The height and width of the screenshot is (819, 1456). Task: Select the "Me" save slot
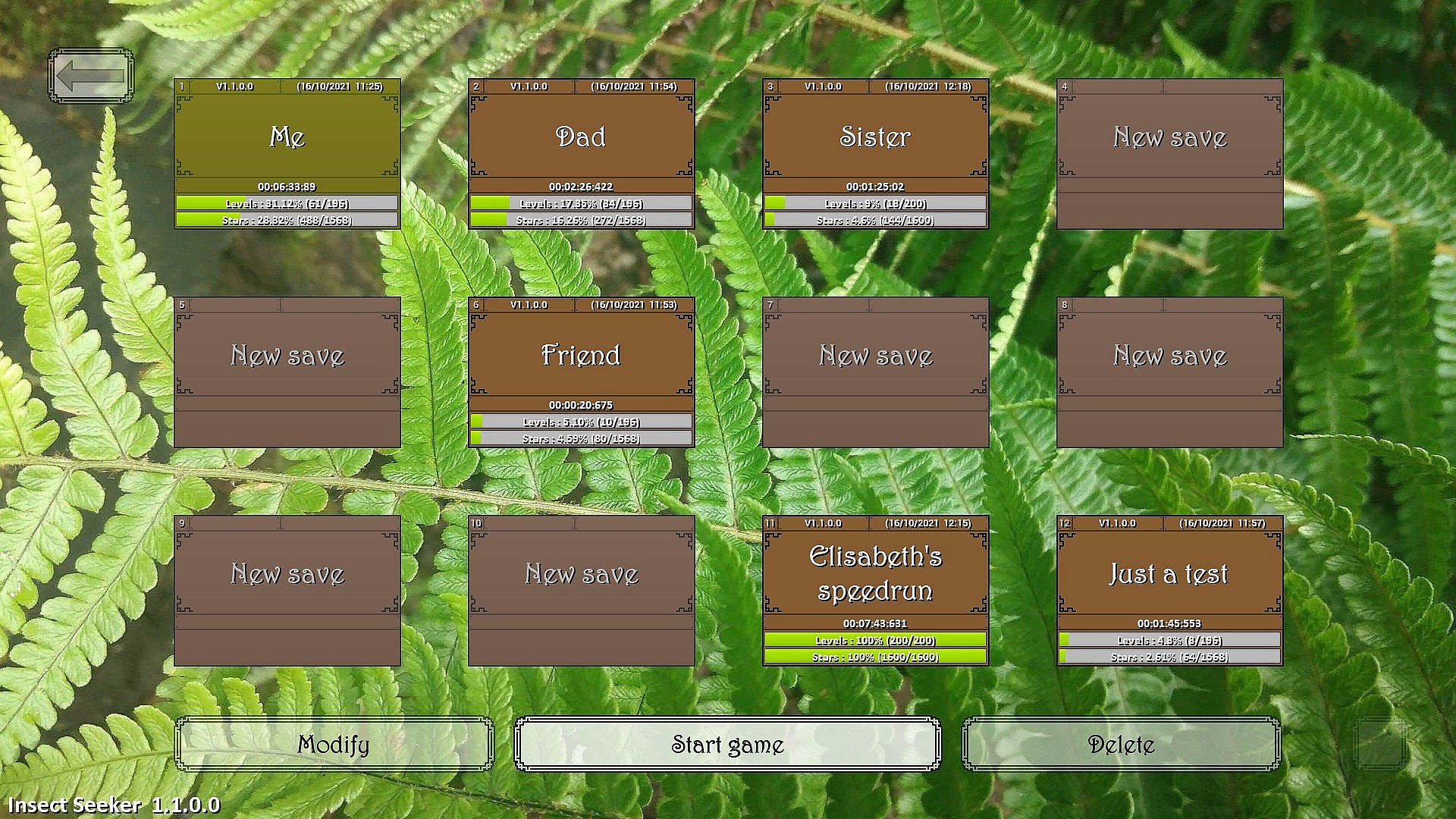tap(287, 137)
